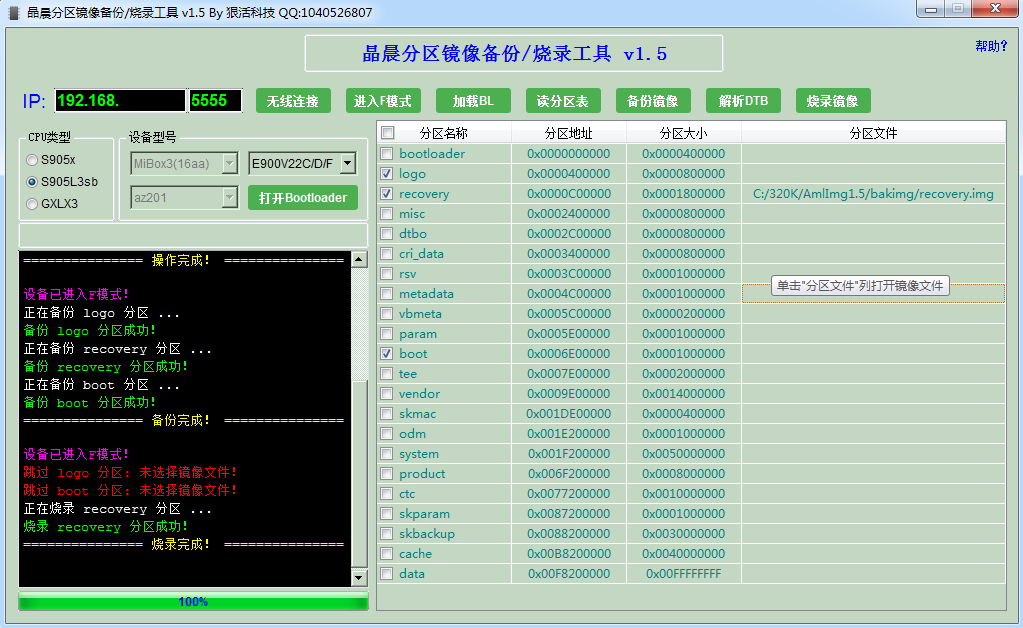Check the vbmeta partition checkbox
Screen dimensions: 1023x628
pyautogui.click(x=387, y=314)
